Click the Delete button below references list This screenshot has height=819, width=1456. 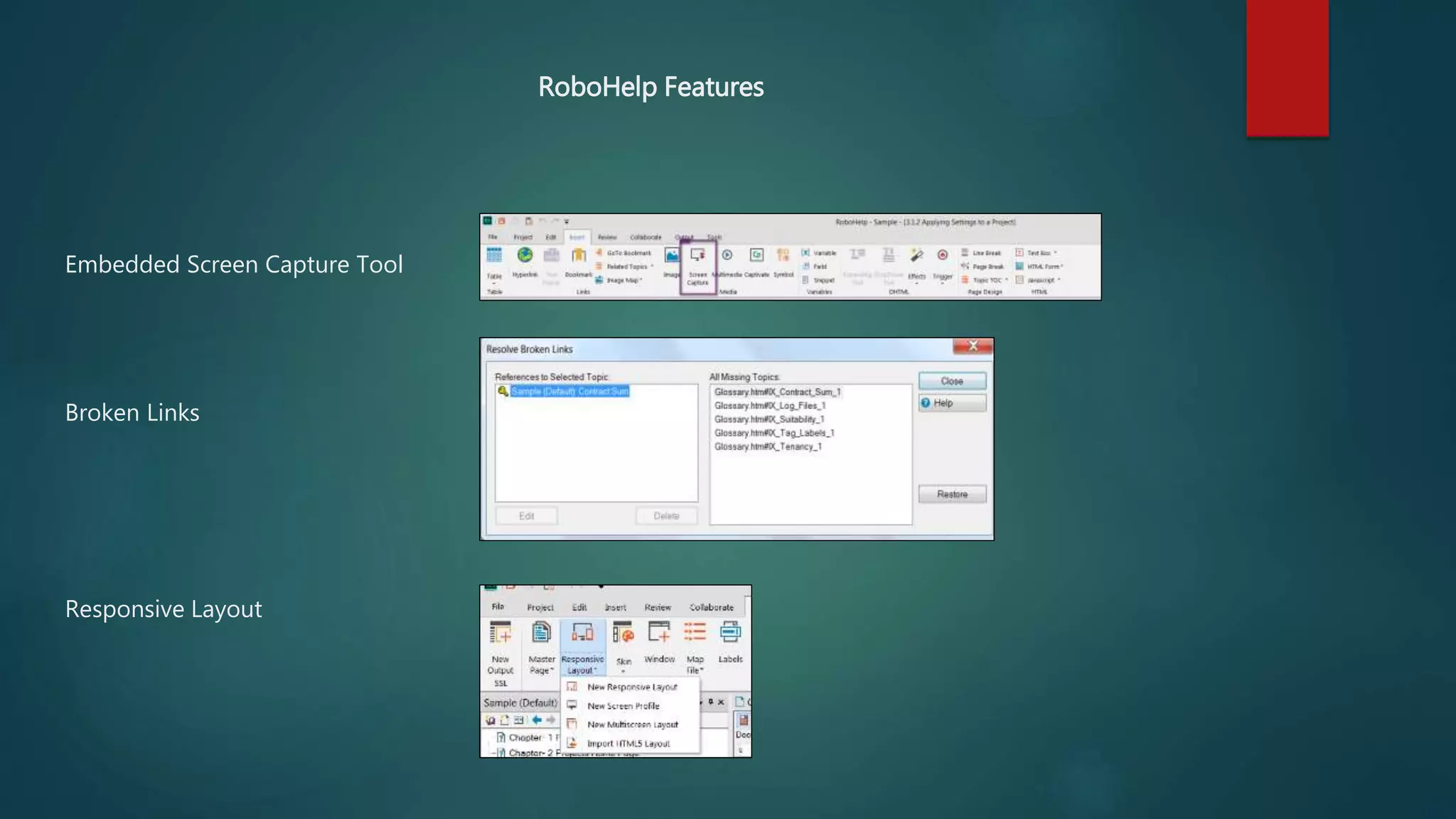[666, 516]
